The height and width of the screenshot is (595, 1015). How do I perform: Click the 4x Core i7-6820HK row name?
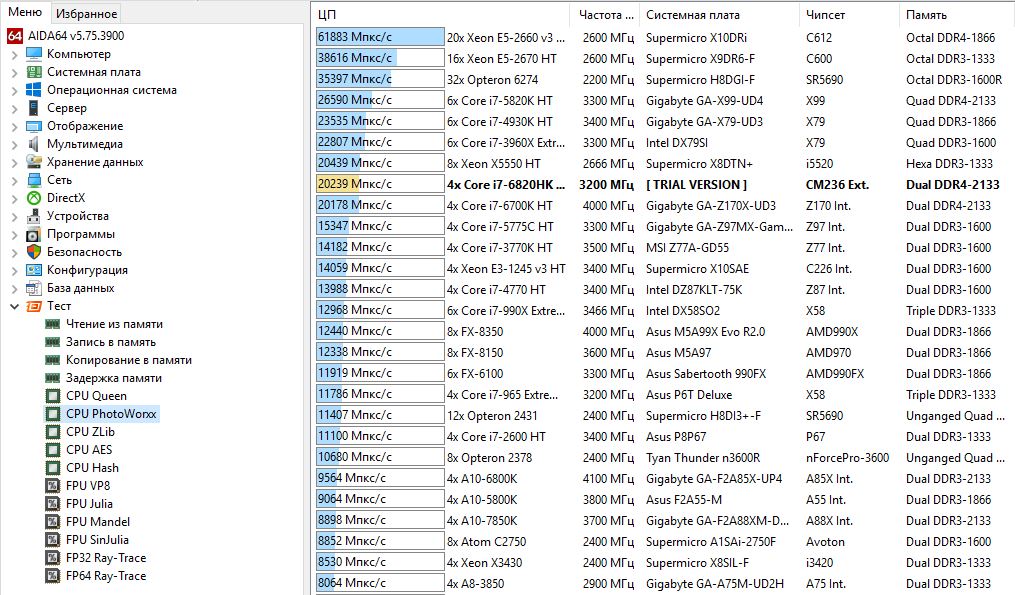[x=506, y=185]
